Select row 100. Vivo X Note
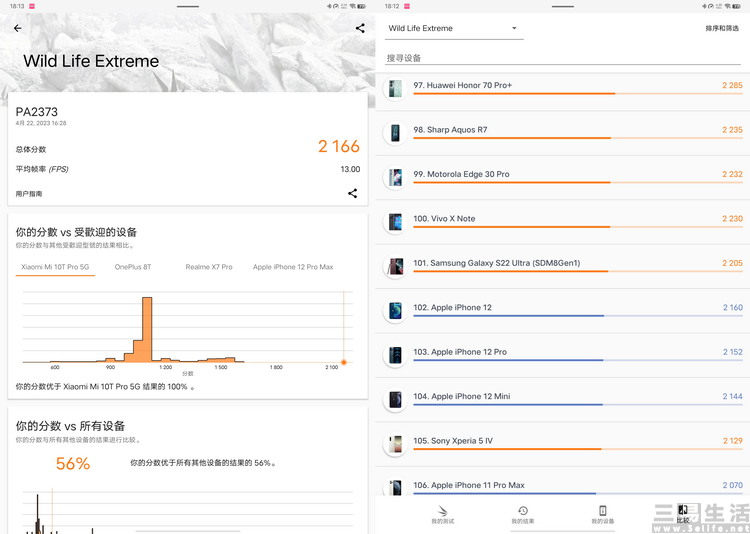The height and width of the screenshot is (534, 750). click(x=563, y=222)
